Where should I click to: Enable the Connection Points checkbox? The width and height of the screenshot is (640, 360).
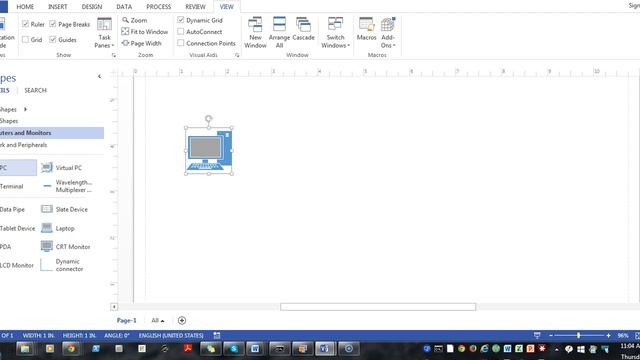click(x=181, y=43)
